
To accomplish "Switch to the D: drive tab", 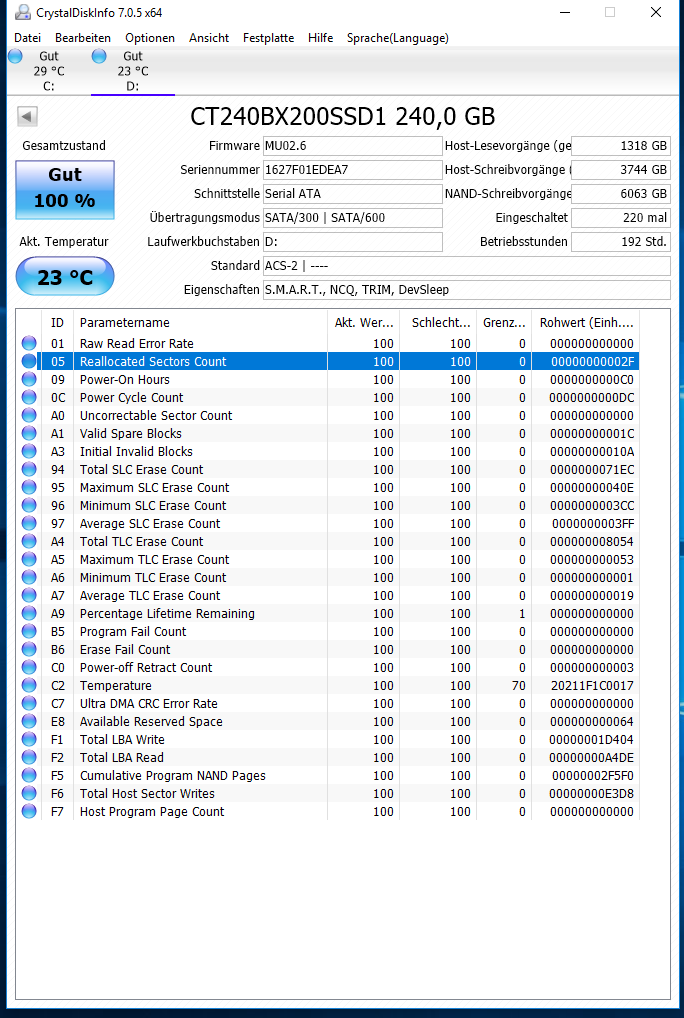I will 132,71.
